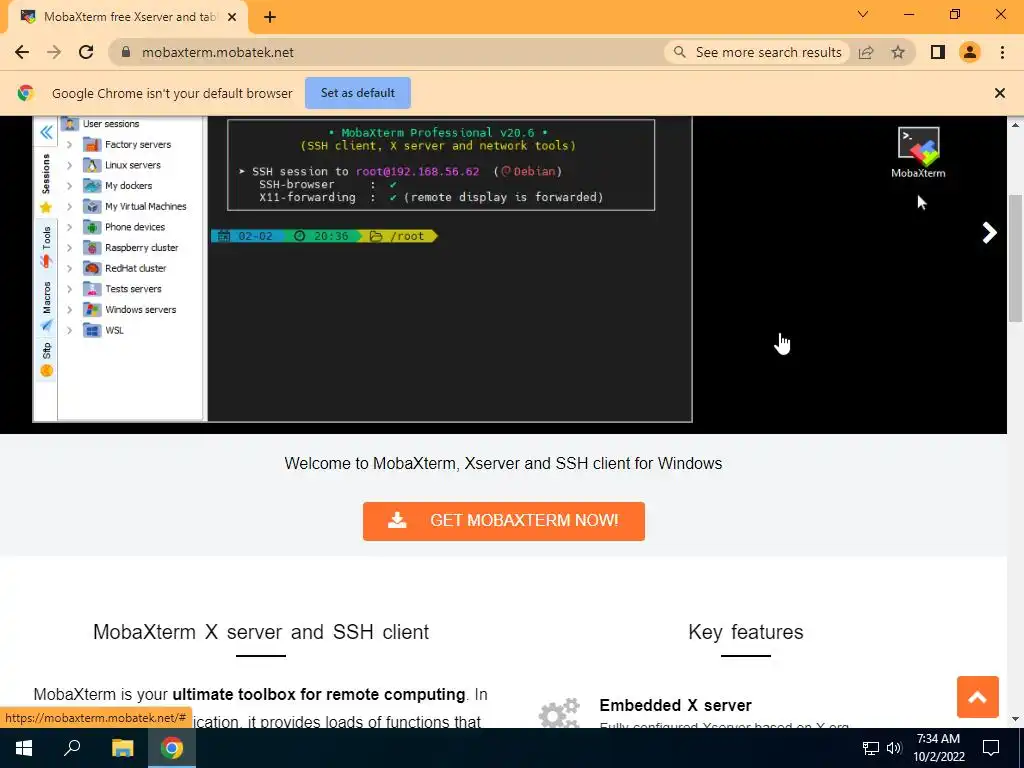Image resolution: width=1024 pixels, height=768 pixels.
Task: Expand the Tests servers tree node
Action: (x=69, y=289)
